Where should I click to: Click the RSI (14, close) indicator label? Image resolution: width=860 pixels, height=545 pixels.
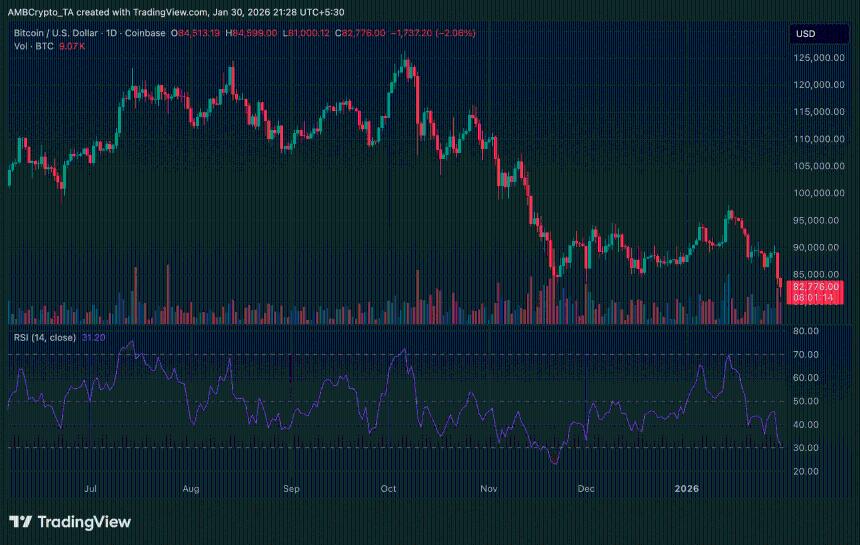[x=45, y=337]
